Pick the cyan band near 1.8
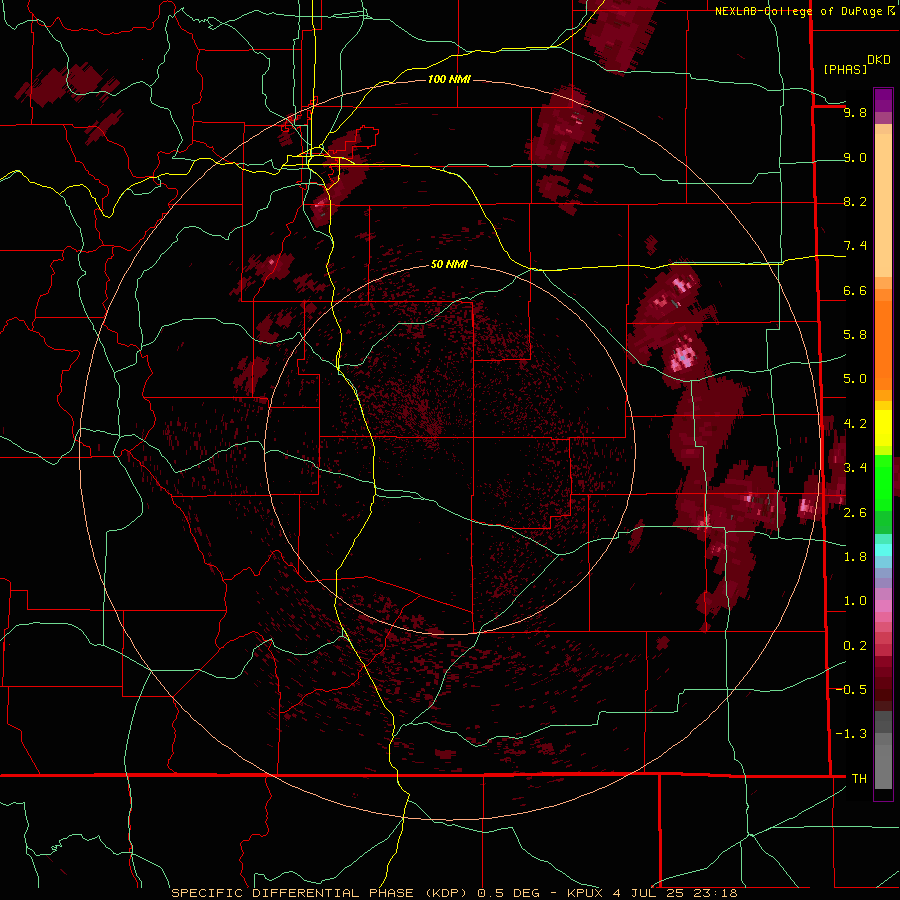 click(x=883, y=550)
